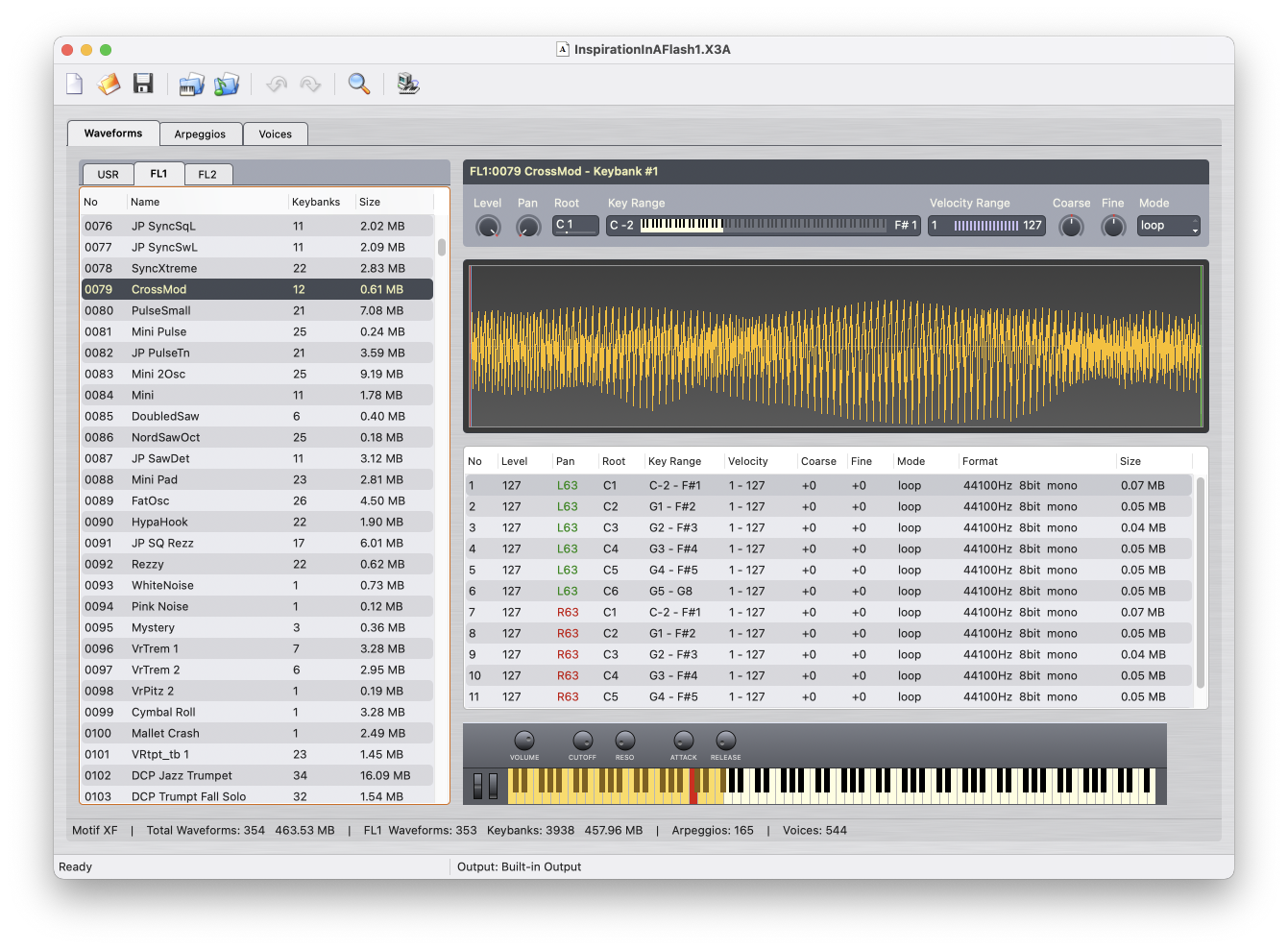The width and height of the screenshot is (1288, 950).
Task: Click the computer and keyboard device icon
Action: tap(408, 85)
